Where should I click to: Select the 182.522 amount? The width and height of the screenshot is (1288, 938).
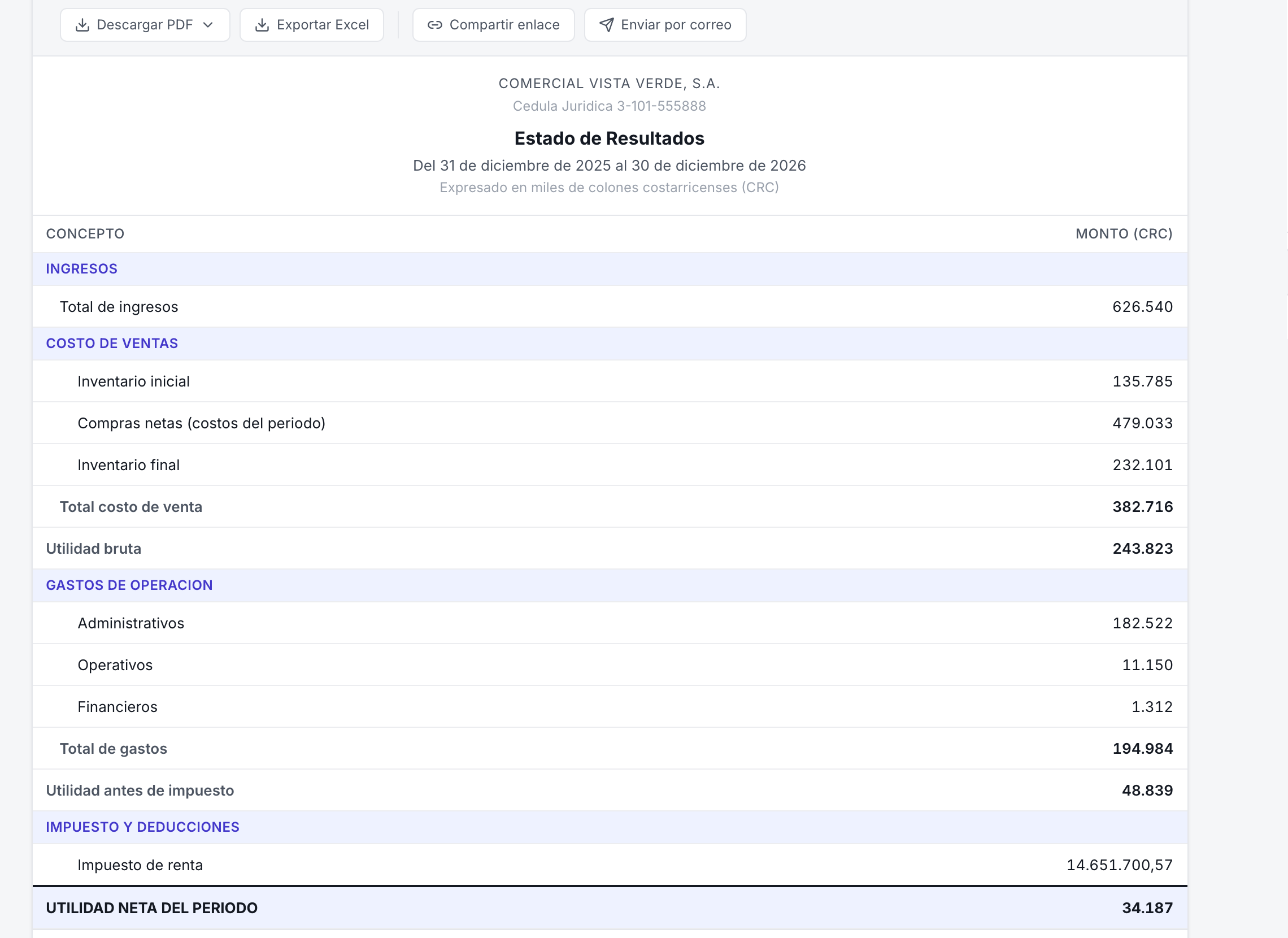pos(1143,623)
